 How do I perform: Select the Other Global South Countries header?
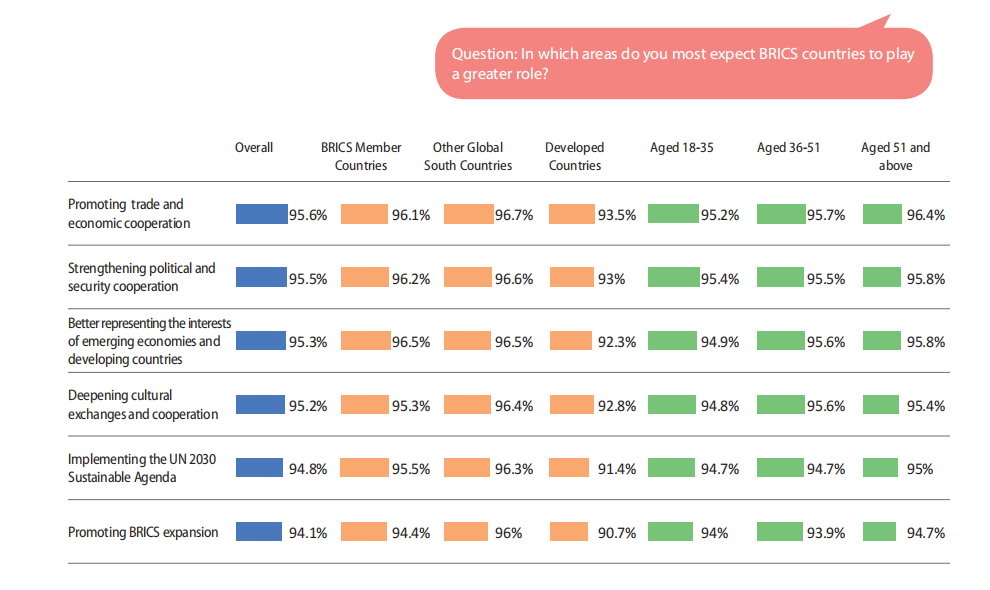(468, 156)
